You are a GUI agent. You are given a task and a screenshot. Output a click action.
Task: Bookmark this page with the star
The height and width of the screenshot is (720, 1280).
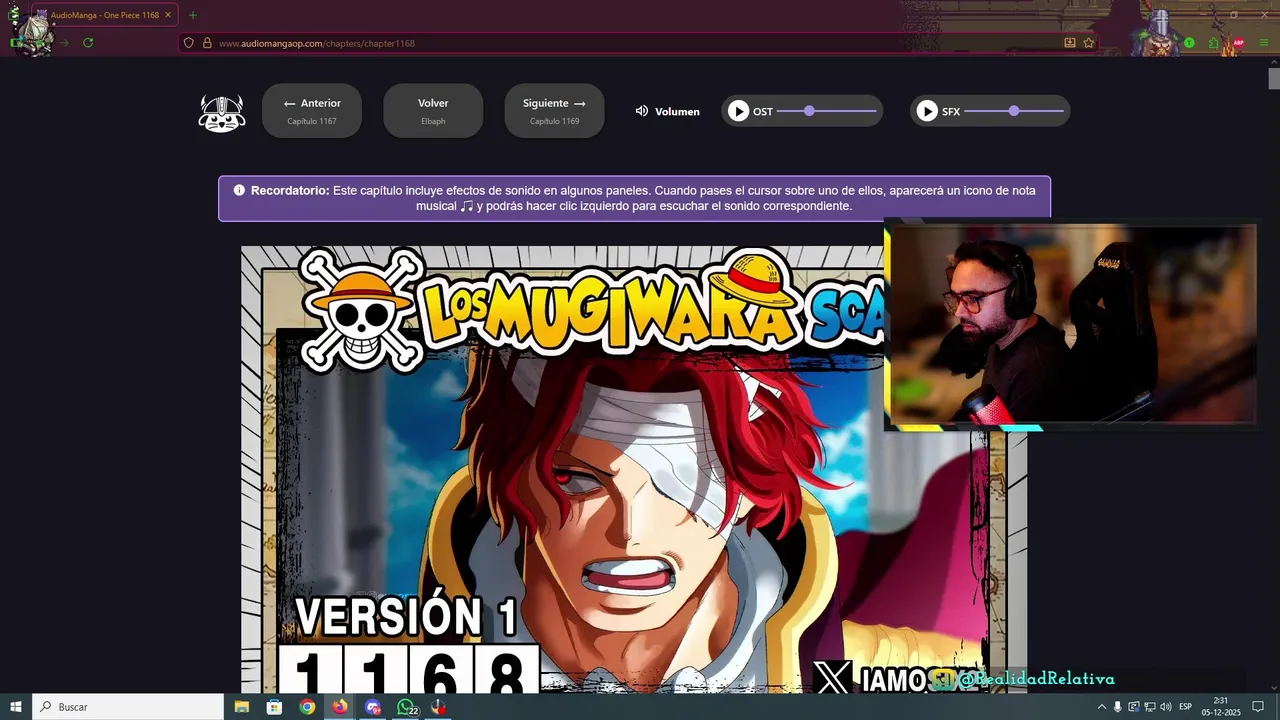[1089, 43]
